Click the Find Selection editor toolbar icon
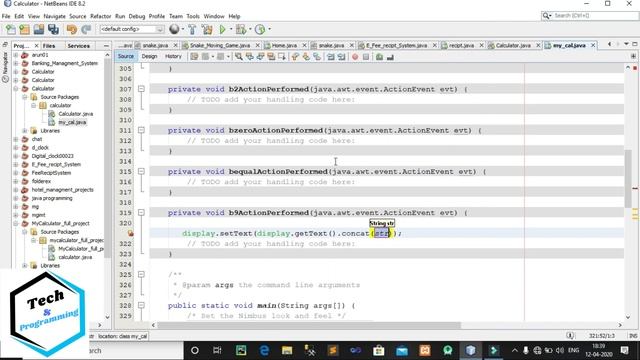The height and width of the screenshot is (360, 640). coord(239,57)
